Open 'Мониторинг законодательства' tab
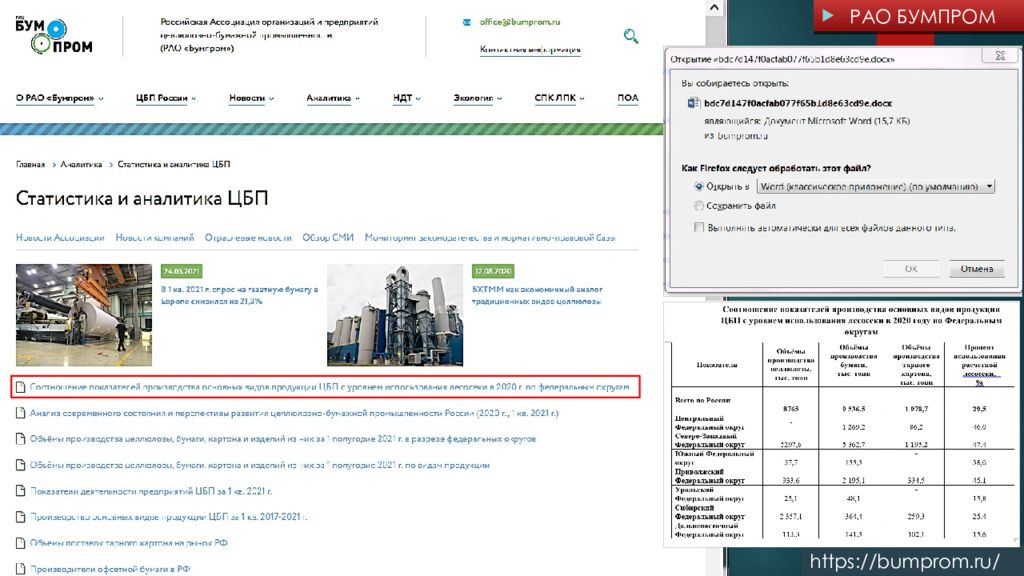 [490, 238]
